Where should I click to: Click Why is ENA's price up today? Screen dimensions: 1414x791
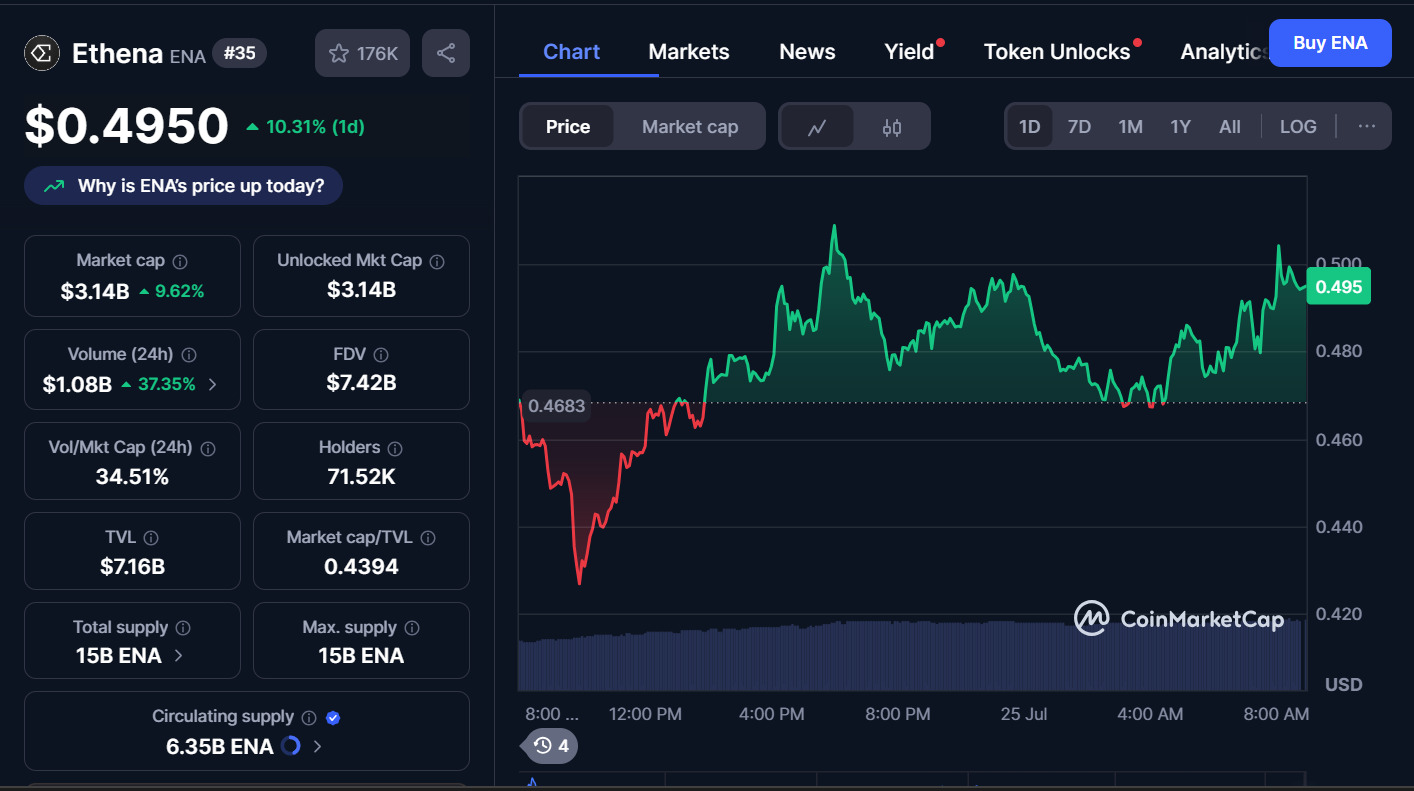pos(183,186)
